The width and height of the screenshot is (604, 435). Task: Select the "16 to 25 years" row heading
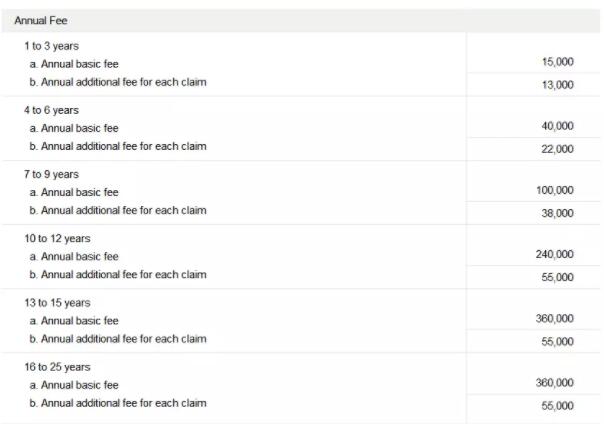point(57,367)
